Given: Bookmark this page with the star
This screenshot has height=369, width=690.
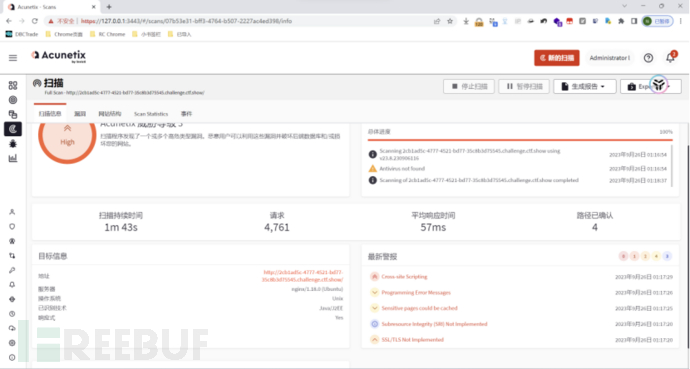Looking at the screenshot, I should click(450, 21).
